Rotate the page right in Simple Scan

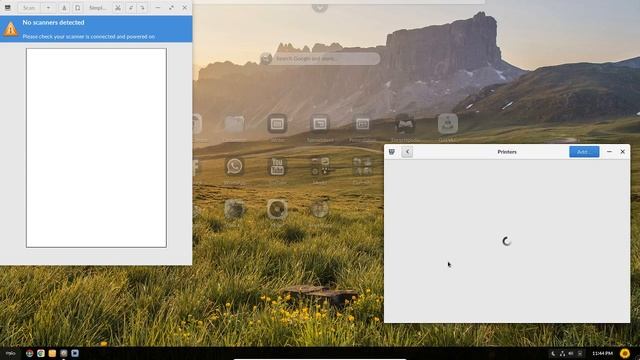[x=142, y=8]
